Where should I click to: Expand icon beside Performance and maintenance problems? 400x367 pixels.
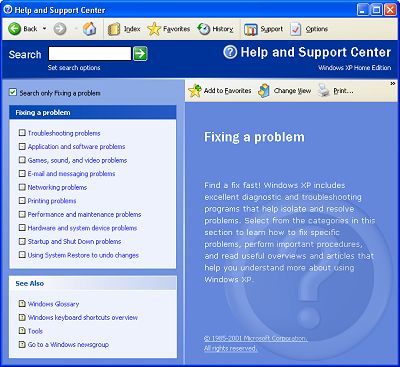pos(22,214)
